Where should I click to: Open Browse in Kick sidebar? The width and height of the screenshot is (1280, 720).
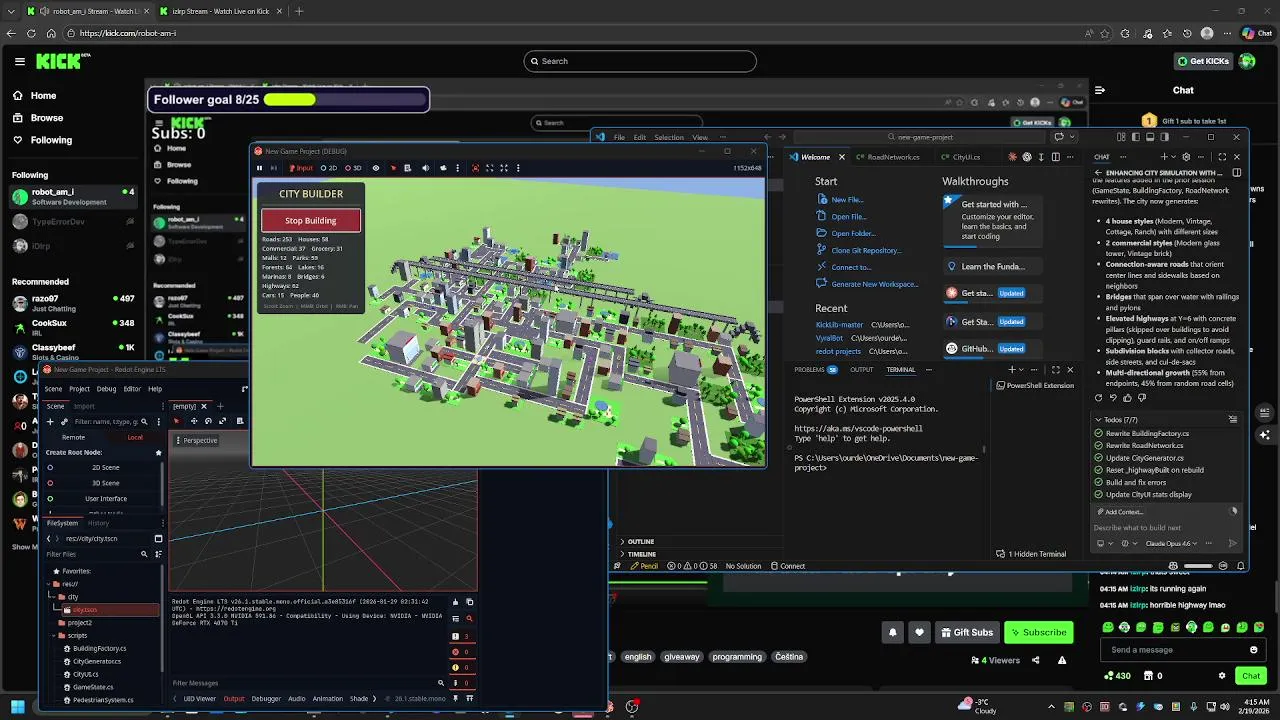[46, 117]
